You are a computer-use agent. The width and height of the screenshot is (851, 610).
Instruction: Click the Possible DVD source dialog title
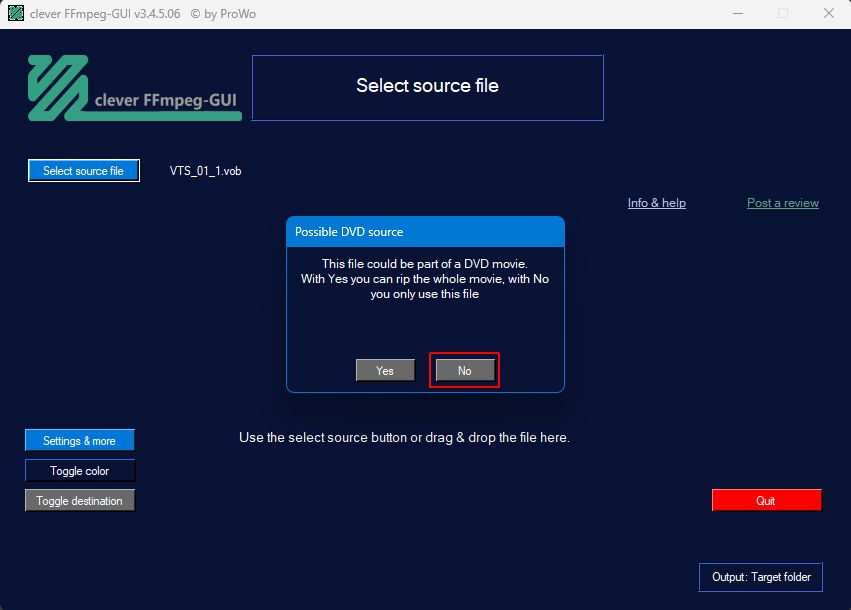click(x=349, y=232)
